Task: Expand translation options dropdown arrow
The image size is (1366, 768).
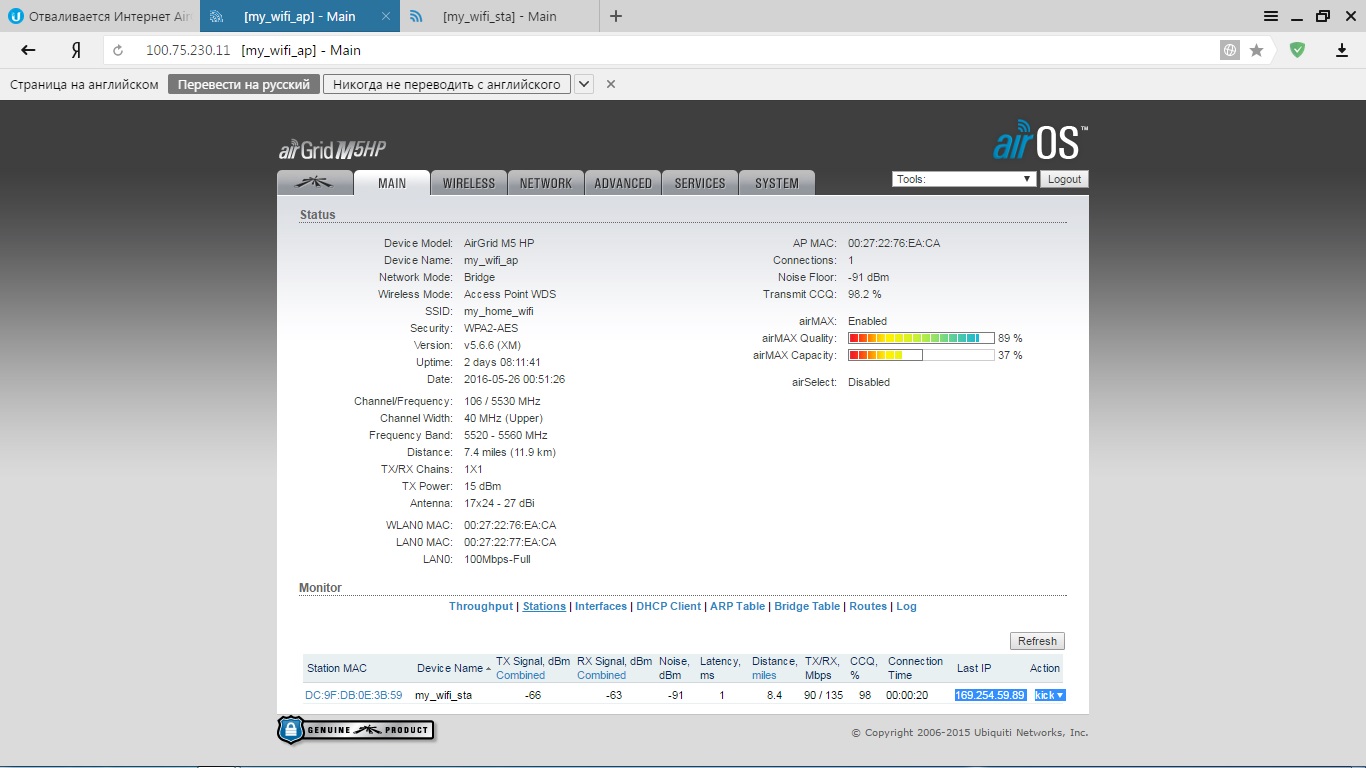Action: 585,84
